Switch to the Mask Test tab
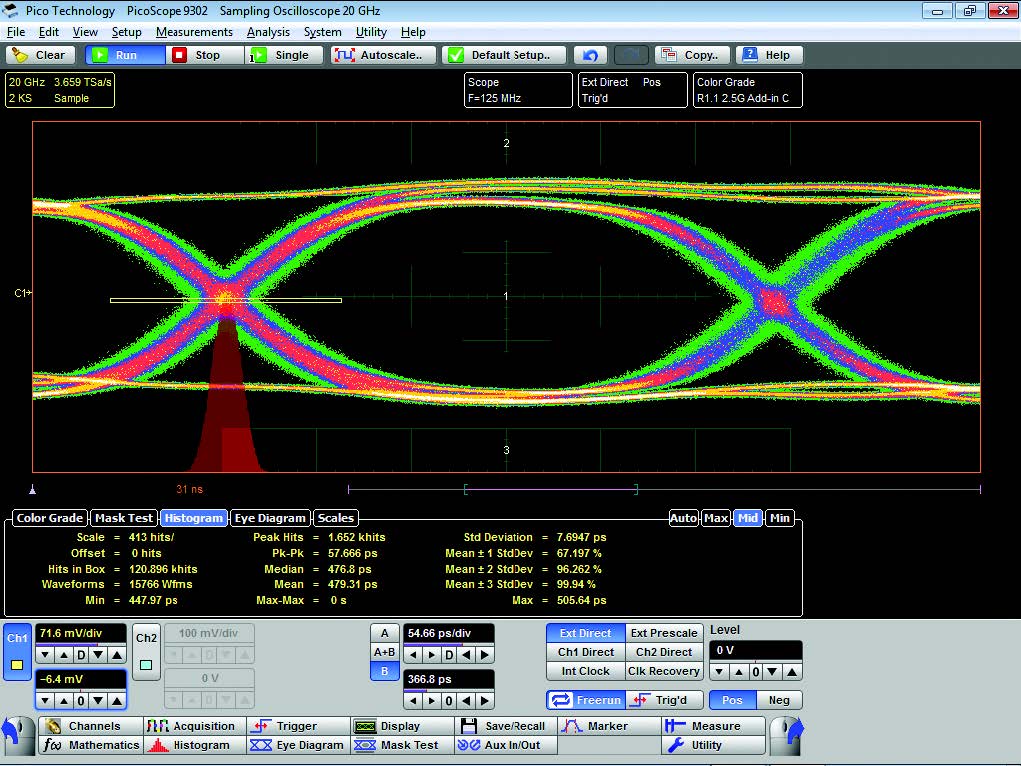 click(124, 518)
